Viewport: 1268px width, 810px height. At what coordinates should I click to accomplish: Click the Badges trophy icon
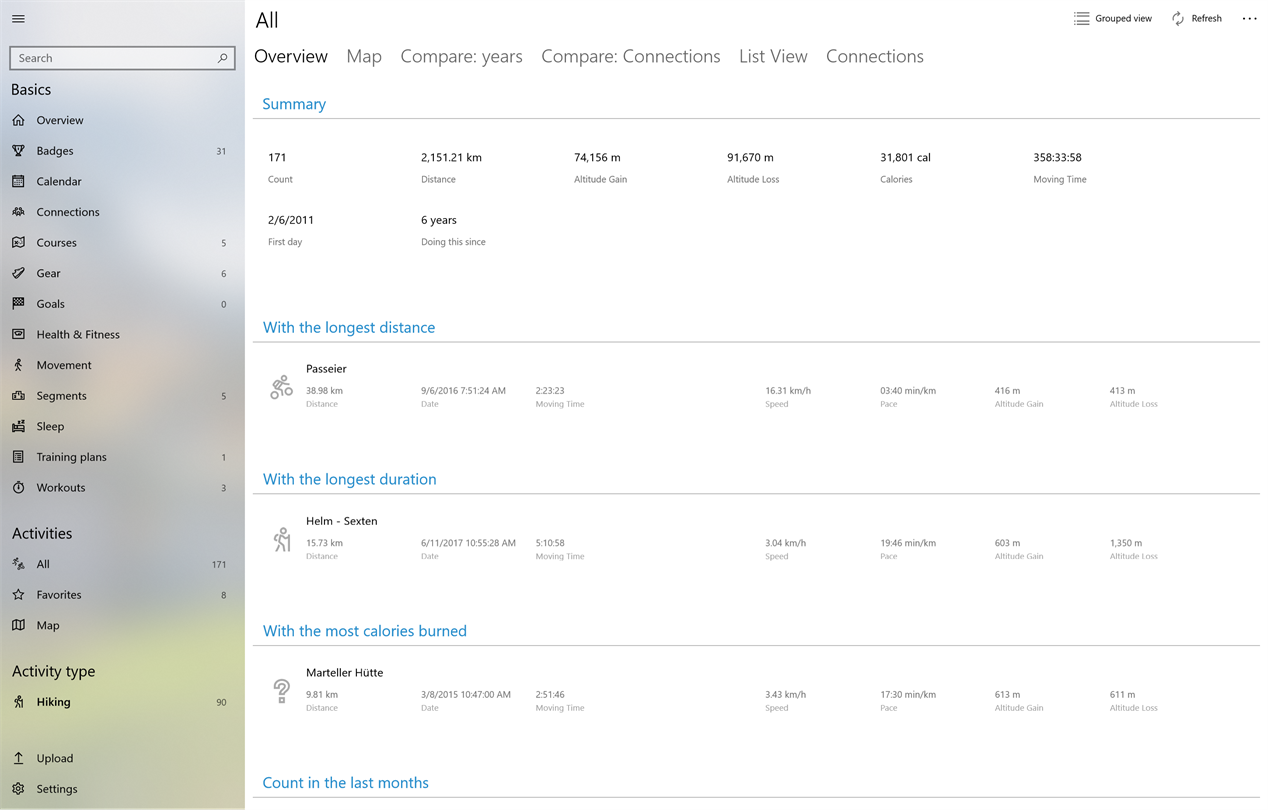pyautogui.click(x=18, y=151)
